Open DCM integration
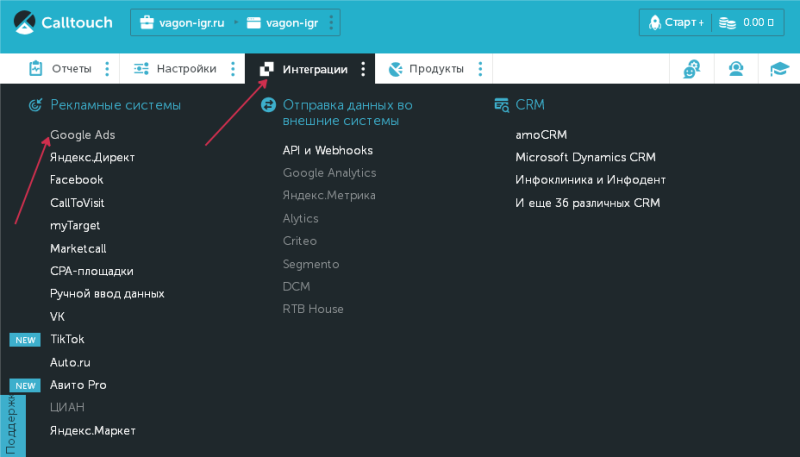The image size is (800, 457). pos(296,287)
